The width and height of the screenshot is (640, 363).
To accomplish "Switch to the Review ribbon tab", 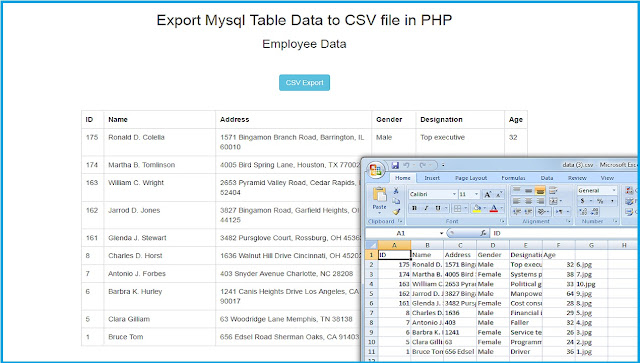I will tap(577, 178).
